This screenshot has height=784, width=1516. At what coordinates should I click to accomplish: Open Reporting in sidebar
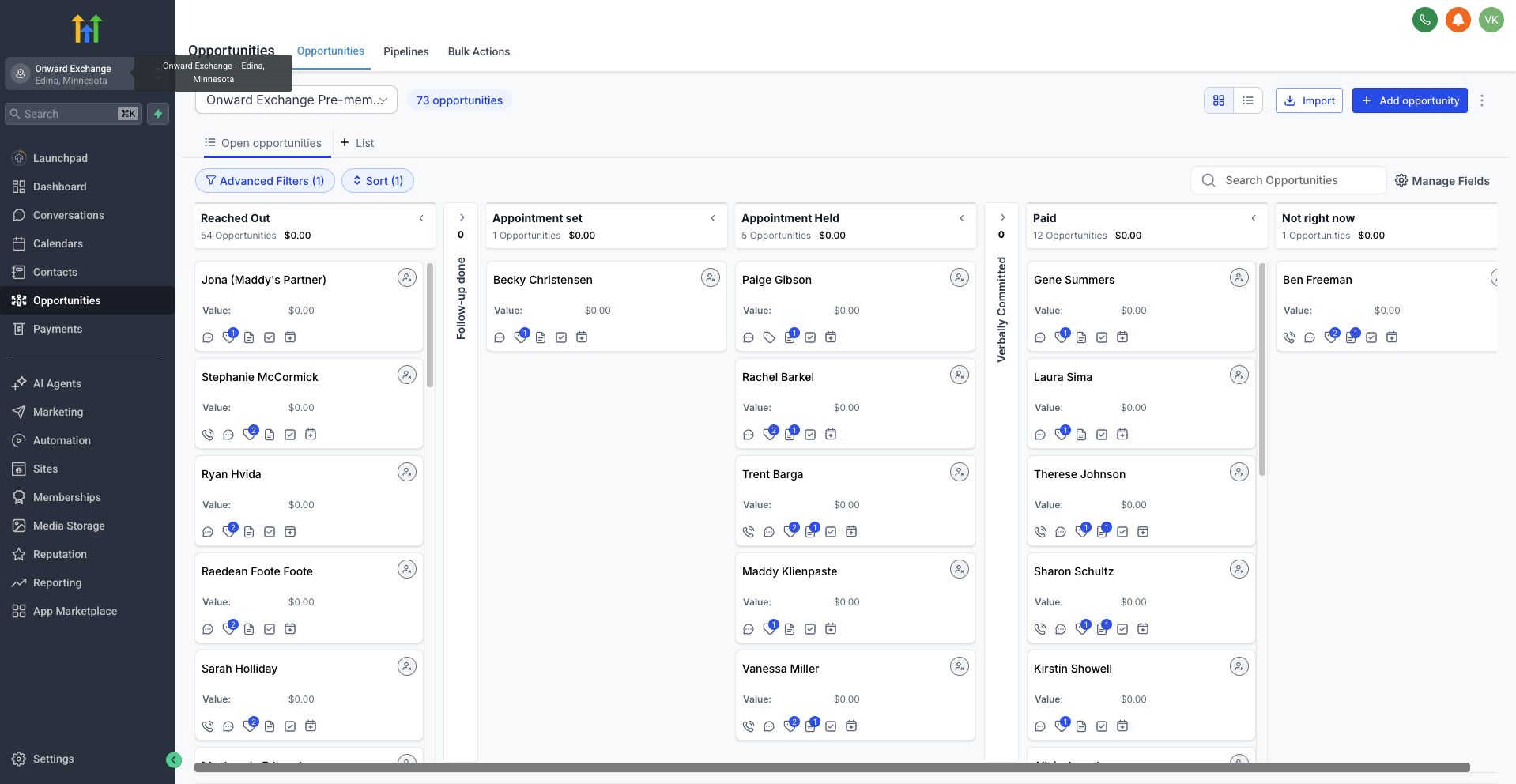click(87, 582)
